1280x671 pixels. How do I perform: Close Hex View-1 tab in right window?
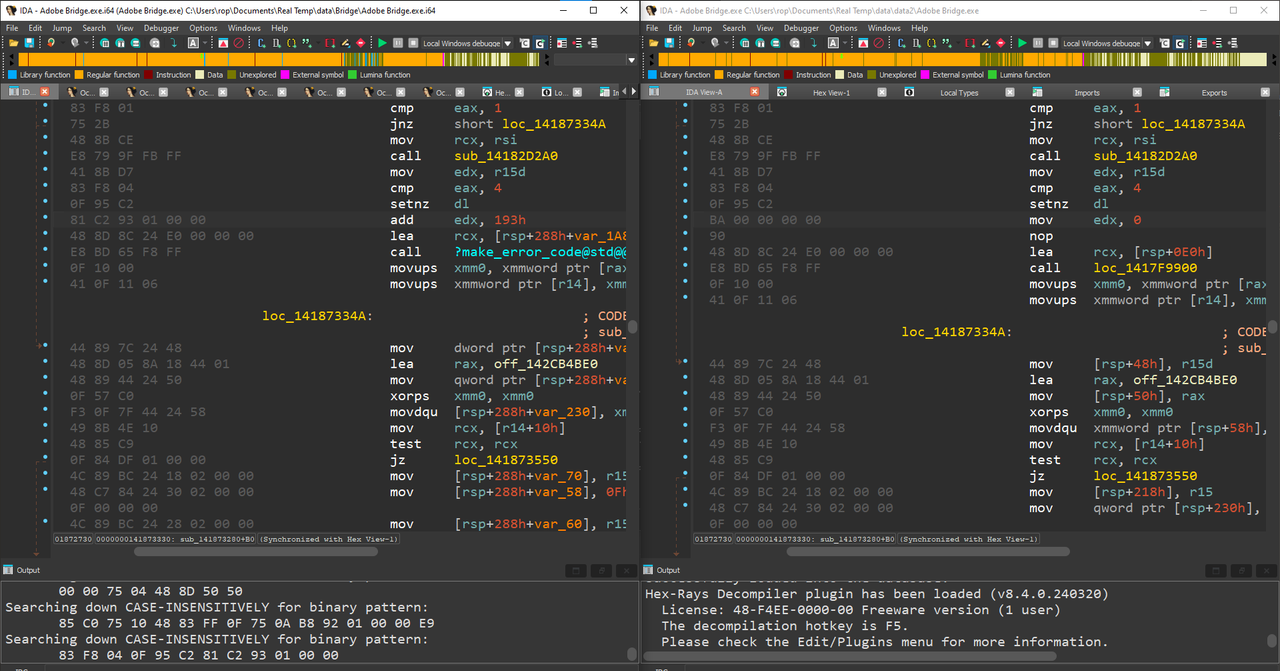coord(882,92)
